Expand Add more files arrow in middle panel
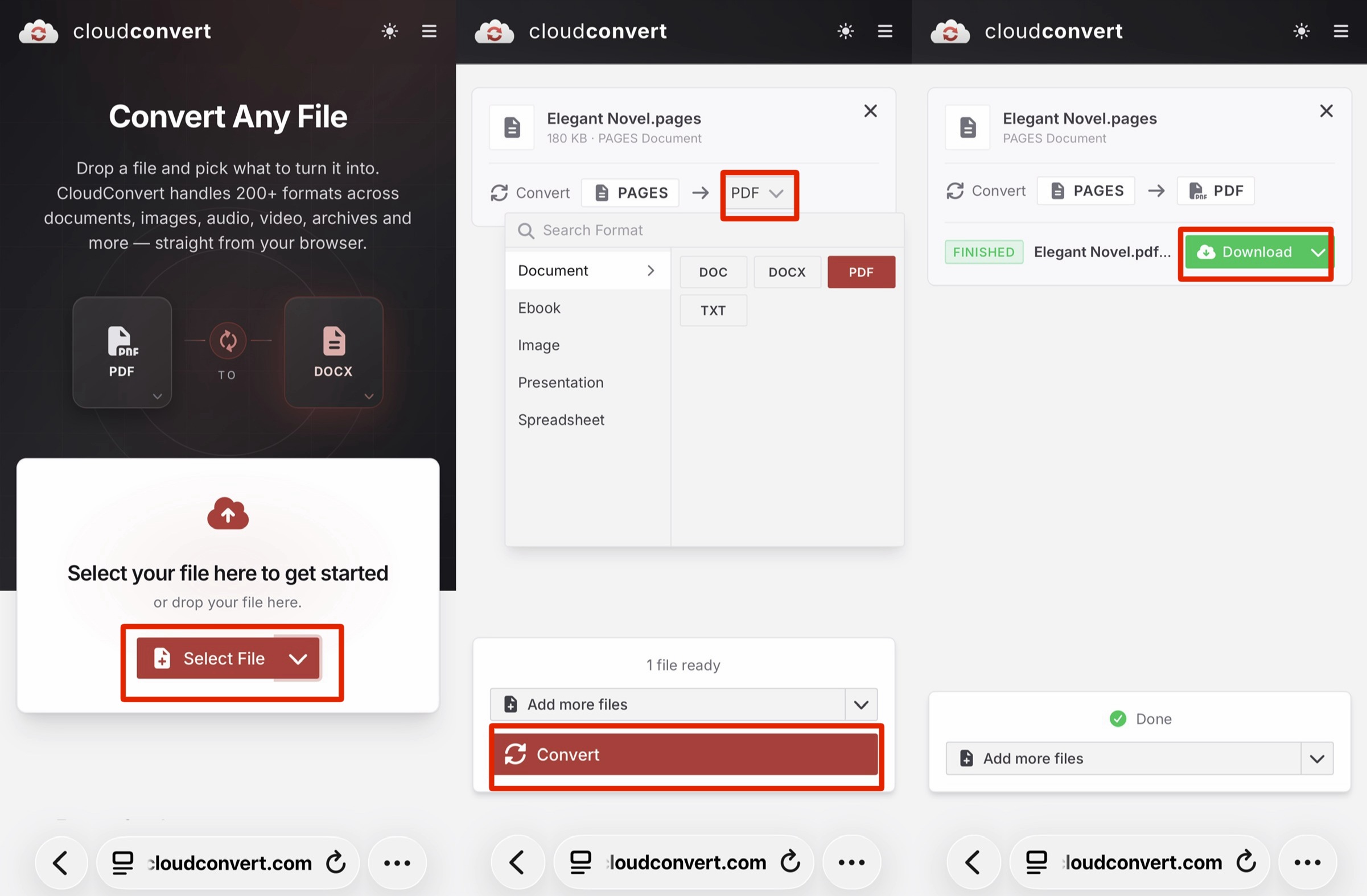This screenshot has height=896, width=1367. coord(861,704)
